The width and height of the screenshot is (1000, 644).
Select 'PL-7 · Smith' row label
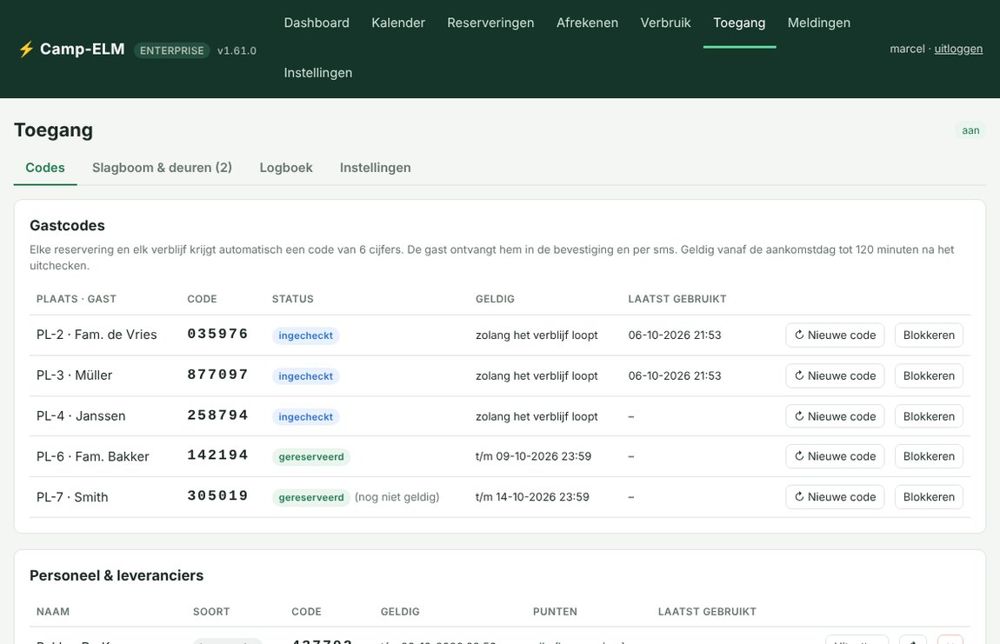coord(72,497)
